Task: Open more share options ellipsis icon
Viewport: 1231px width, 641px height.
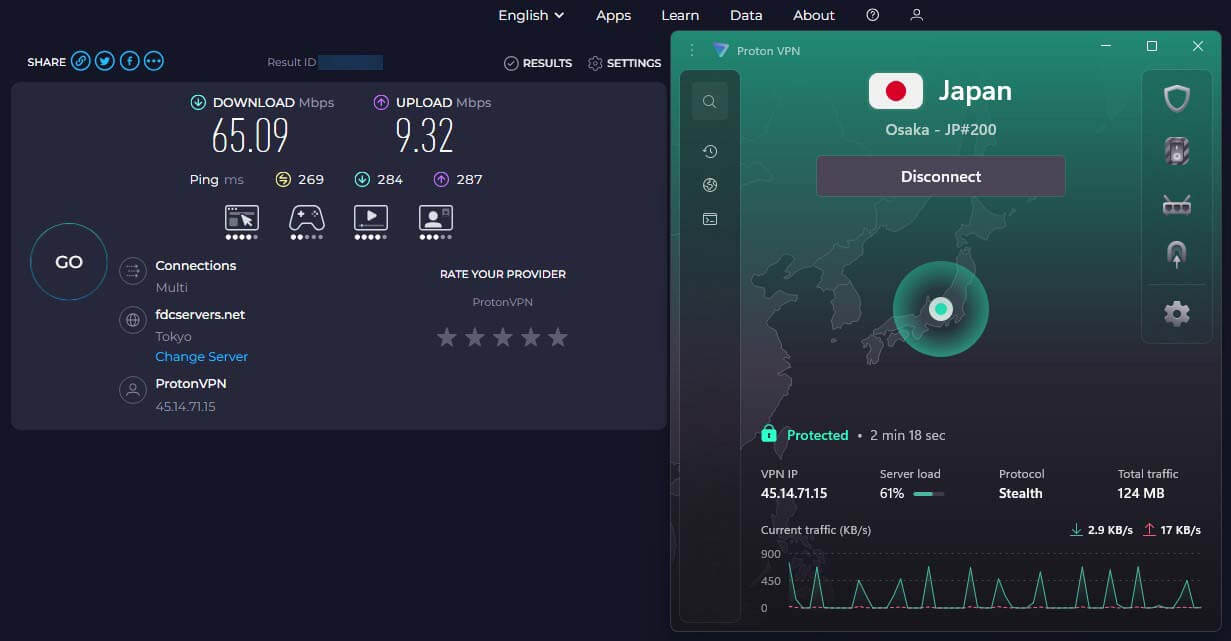Action: click(153, 61)
